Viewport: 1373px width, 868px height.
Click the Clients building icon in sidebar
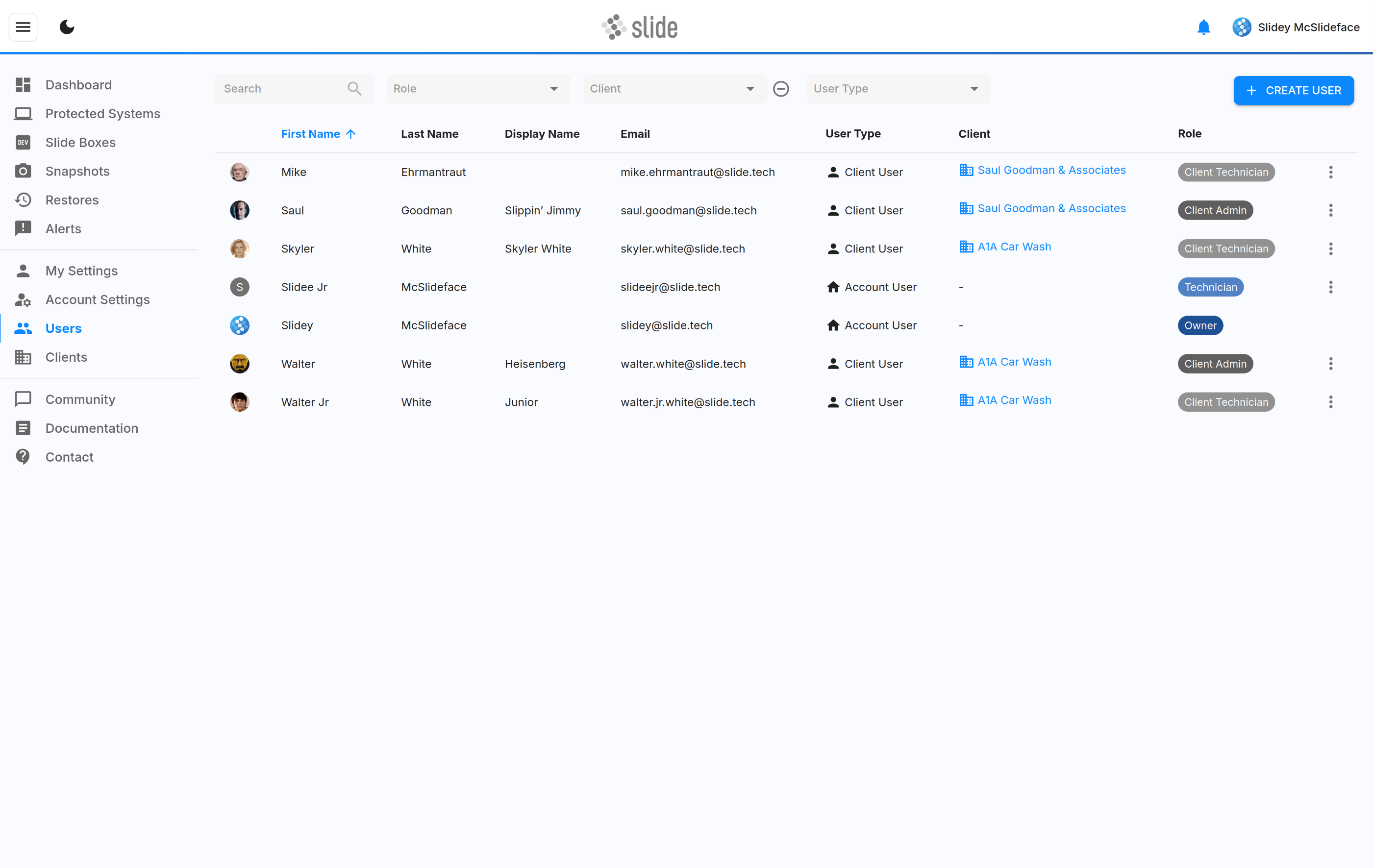click(23, 357)
